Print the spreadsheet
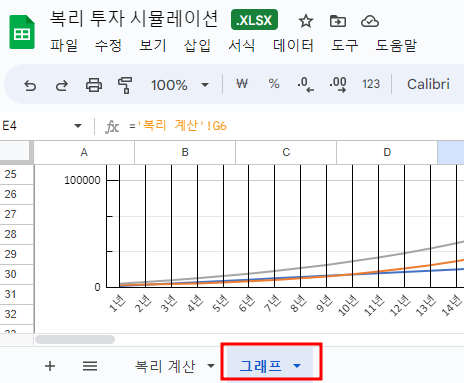464x383 pixels. pyautogui.click(x=94, y=85)
